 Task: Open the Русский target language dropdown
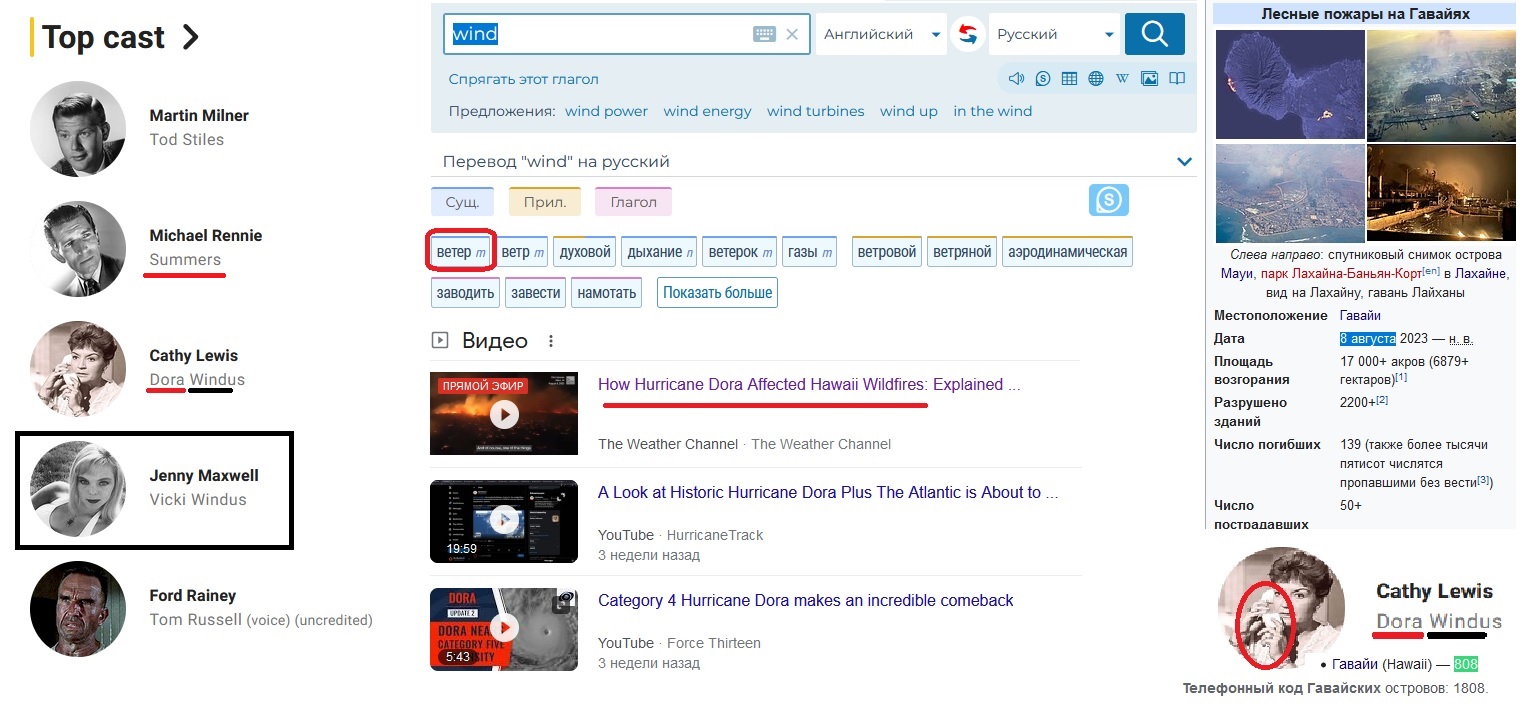pyautogui.click(x=1055, y=34)
